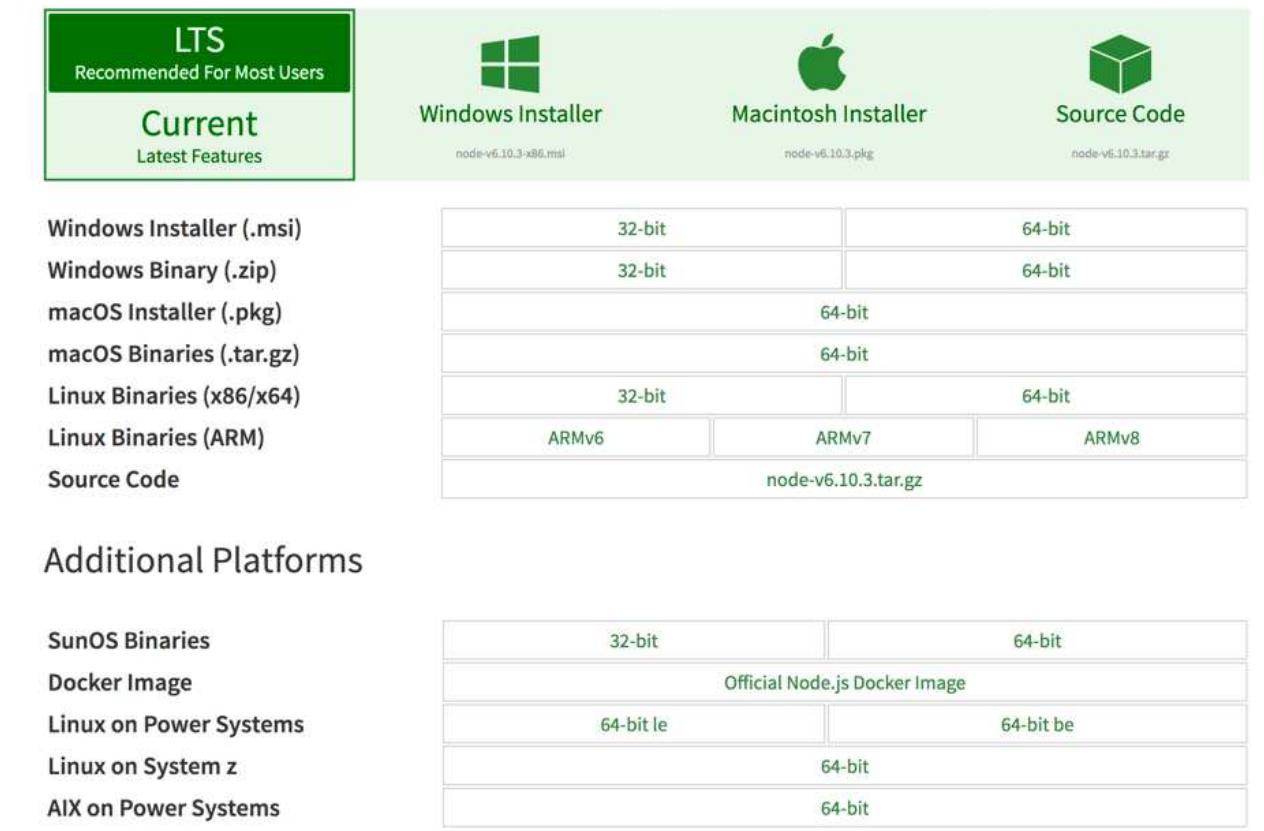Download 64-bit Windows Installer (.msi)
Screen dimensions: 1264x831
[x=1046, y=228]
